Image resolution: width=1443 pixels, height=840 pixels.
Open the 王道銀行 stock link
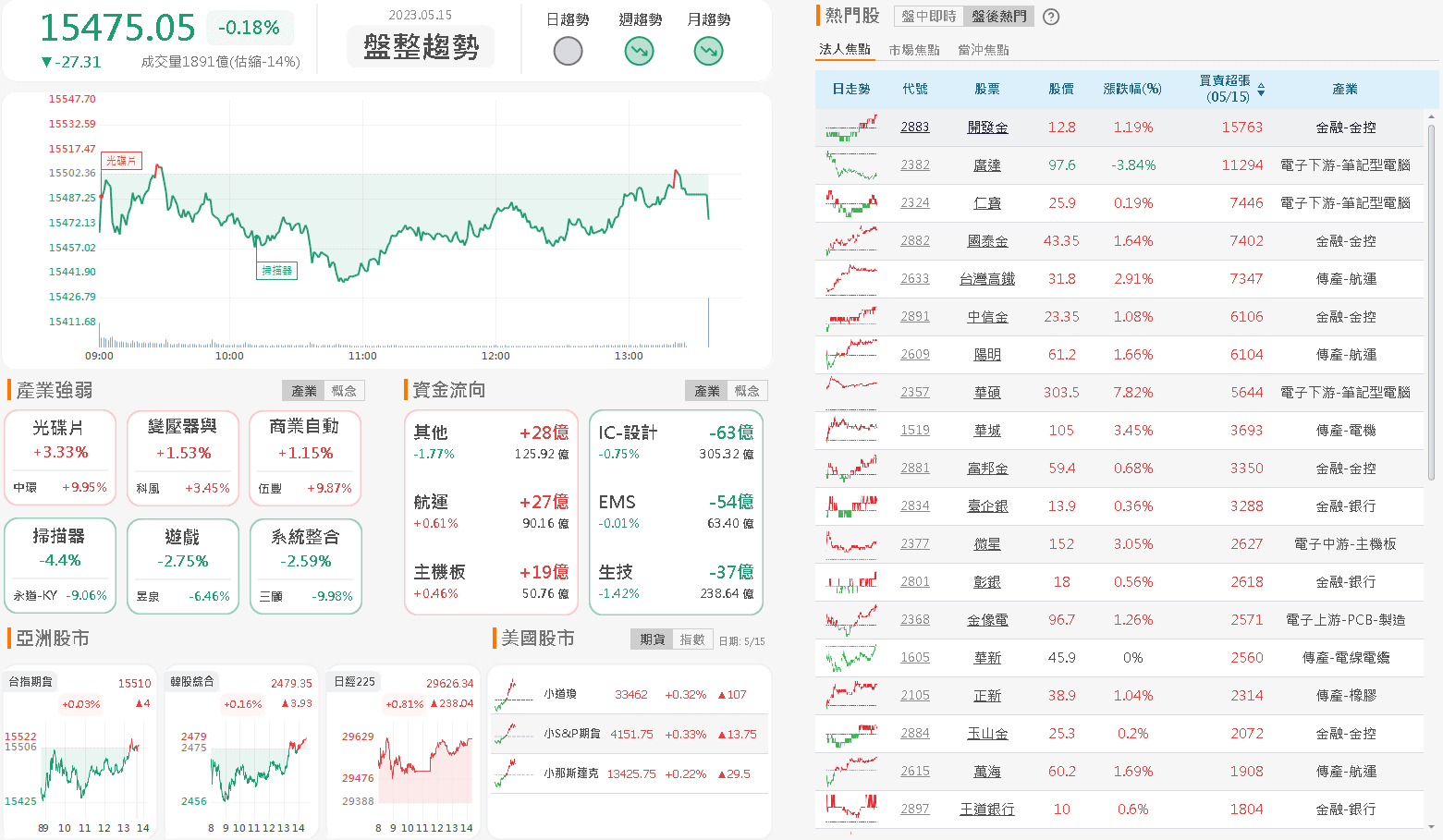pos(987,810)
